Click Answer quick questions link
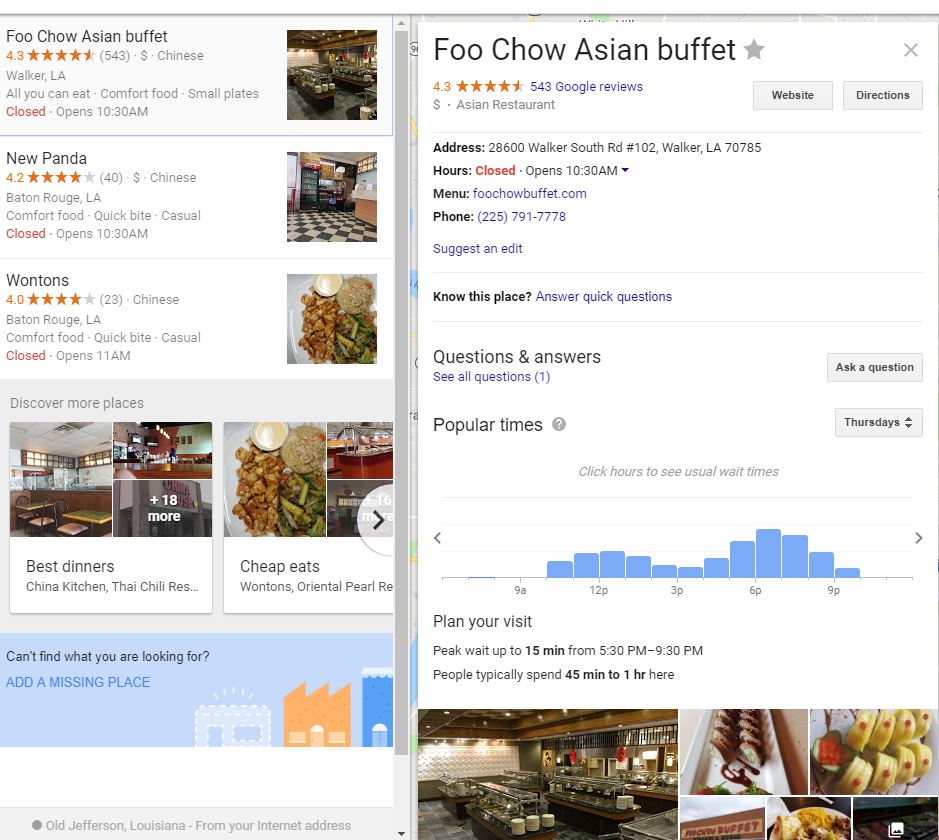 point(604,296)
